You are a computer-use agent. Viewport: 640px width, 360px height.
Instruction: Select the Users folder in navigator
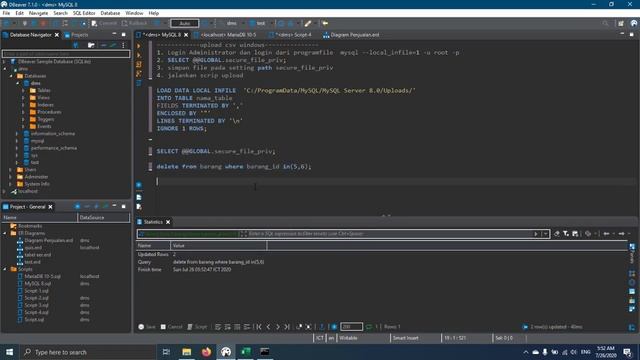[30, 169]
